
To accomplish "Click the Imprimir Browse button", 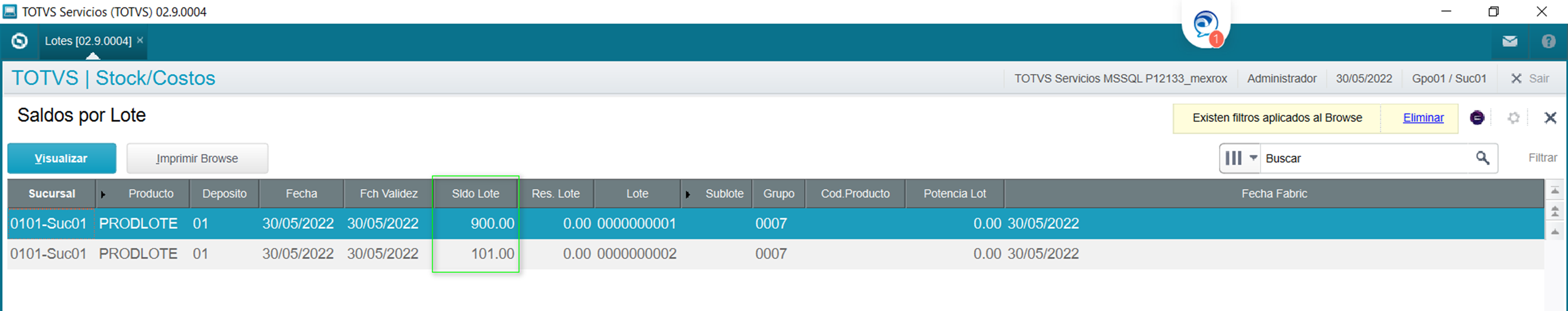I will pyautogui.click(x=197, y=158).
